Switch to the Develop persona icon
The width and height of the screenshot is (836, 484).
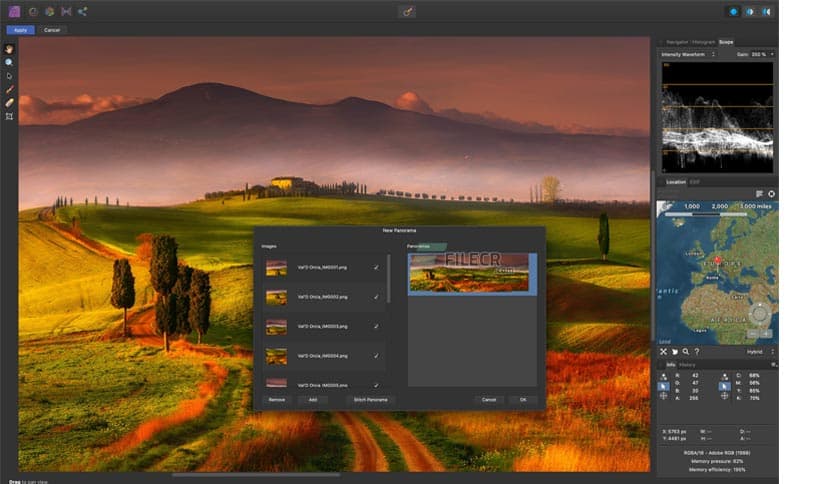(x=50, y=11)
